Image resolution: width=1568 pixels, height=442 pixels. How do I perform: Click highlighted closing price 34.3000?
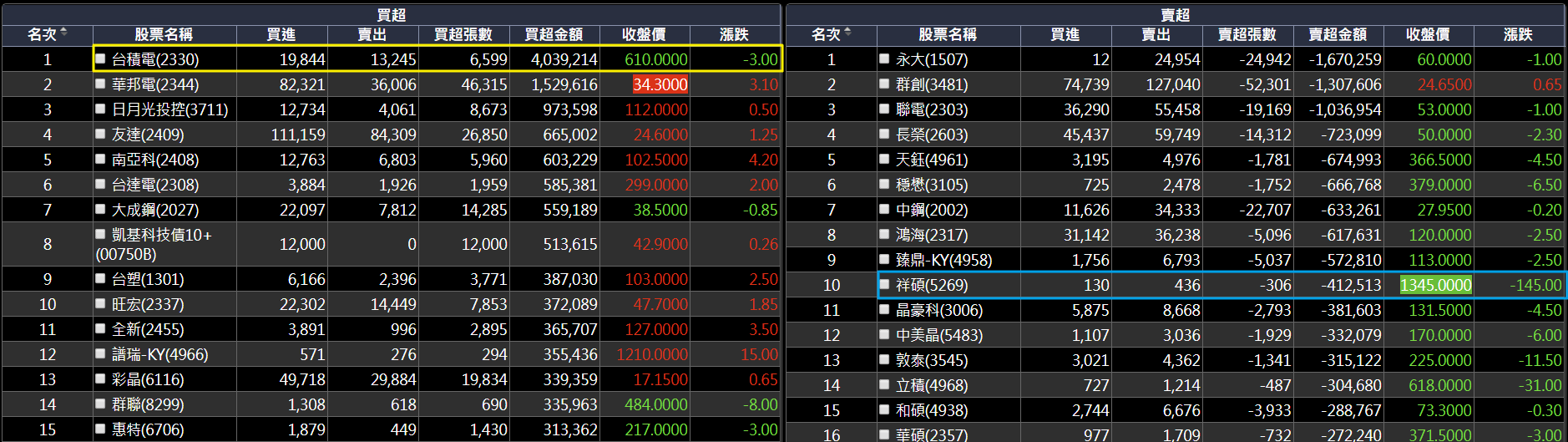coord(660,84)
